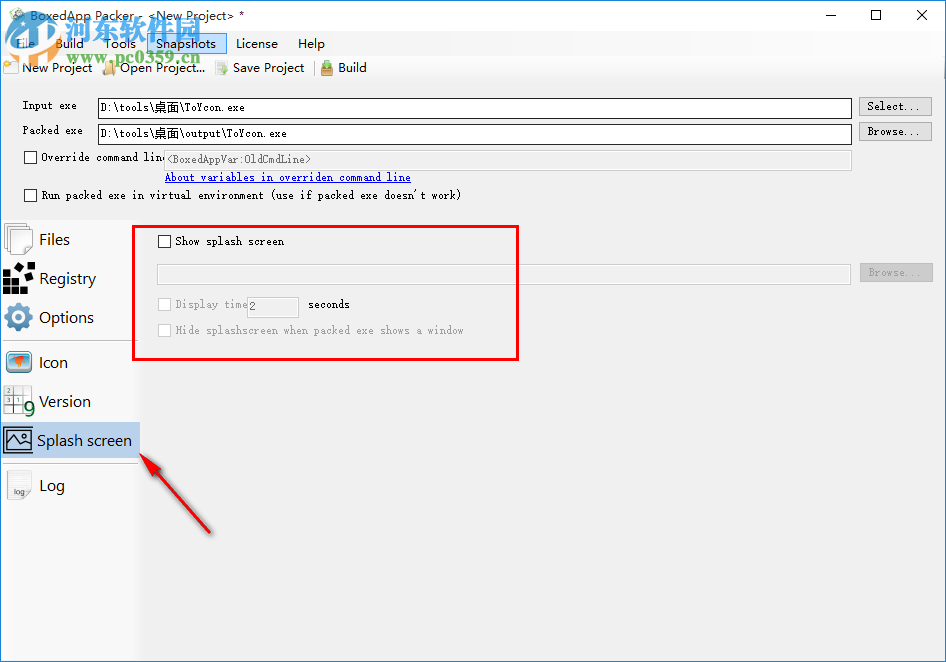Click the Display time seconds field

(272, 307)
